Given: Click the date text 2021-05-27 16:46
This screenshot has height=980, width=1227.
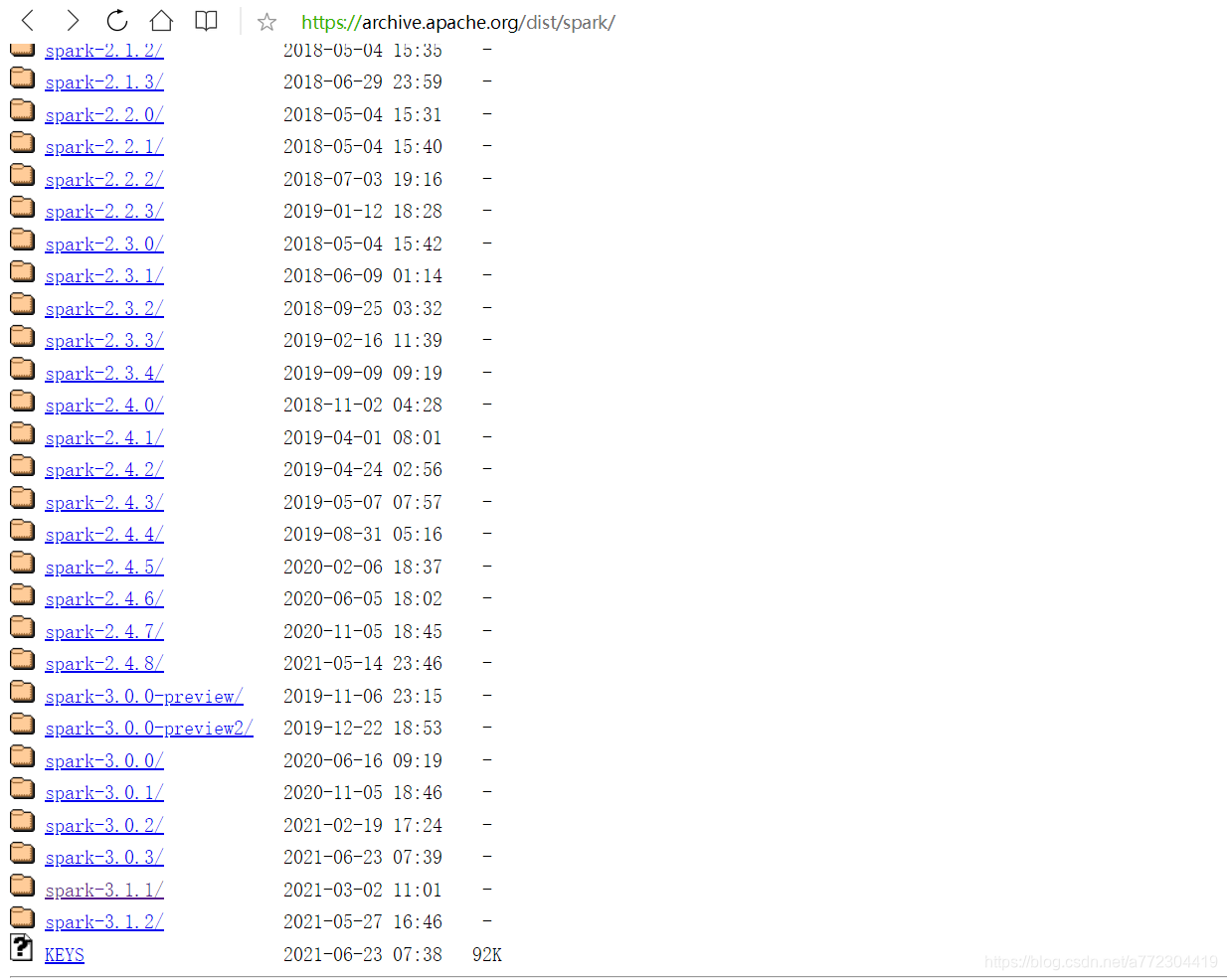Looking at the screenshot, I should click(x=363, y=921).
